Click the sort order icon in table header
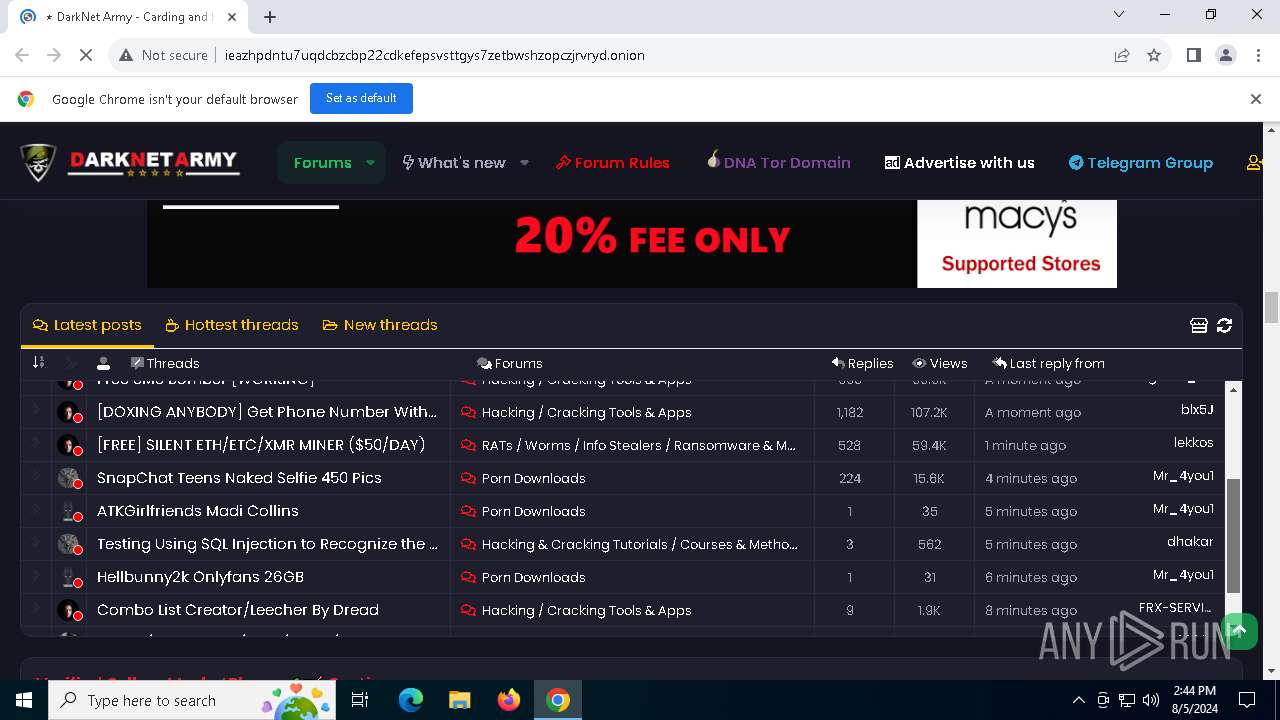The image size is (1280, 720). 38,363
